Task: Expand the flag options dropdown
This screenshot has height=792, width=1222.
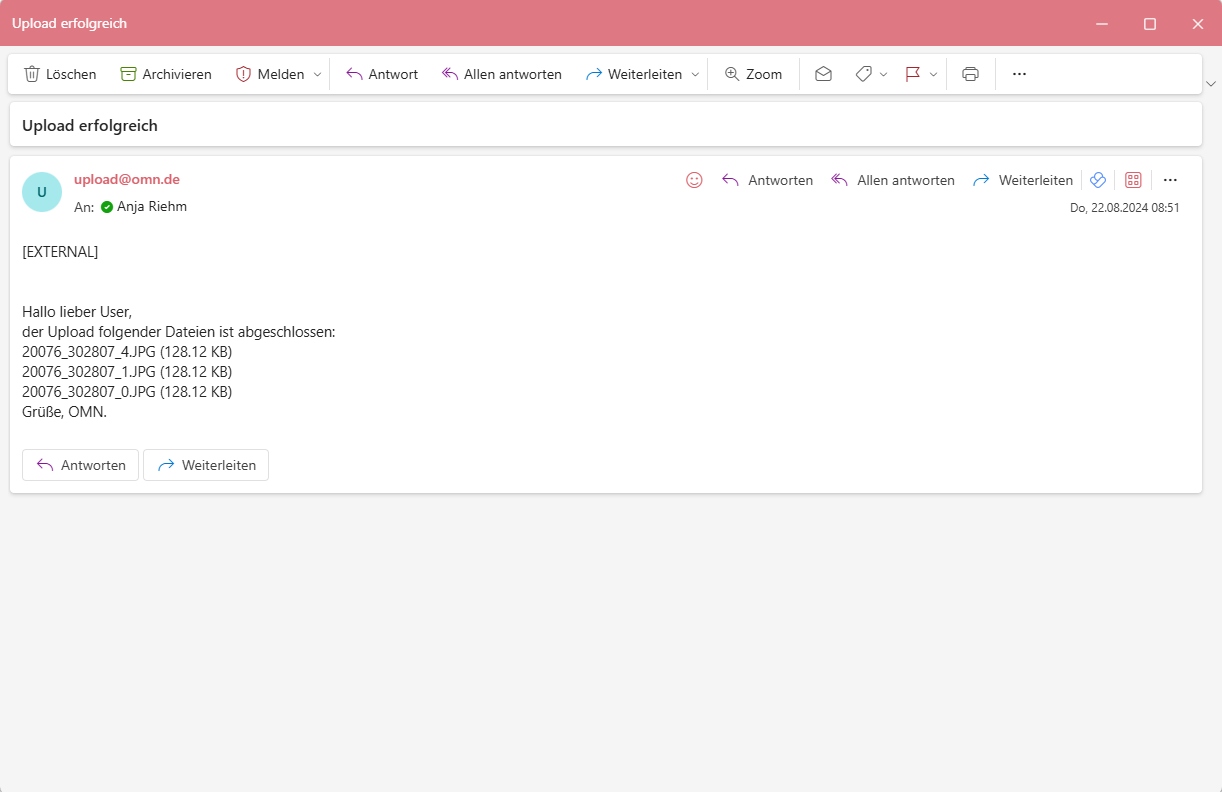Action: click(933, 73)
